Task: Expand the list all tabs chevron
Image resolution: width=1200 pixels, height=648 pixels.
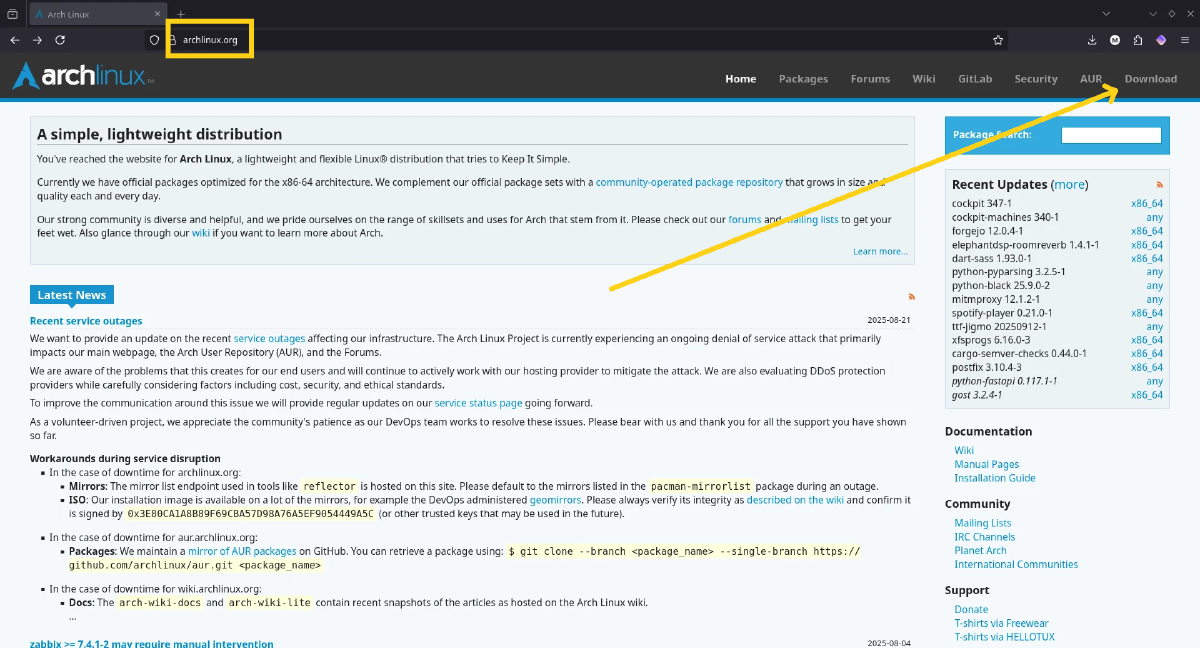Action: tap(1106, 13)
